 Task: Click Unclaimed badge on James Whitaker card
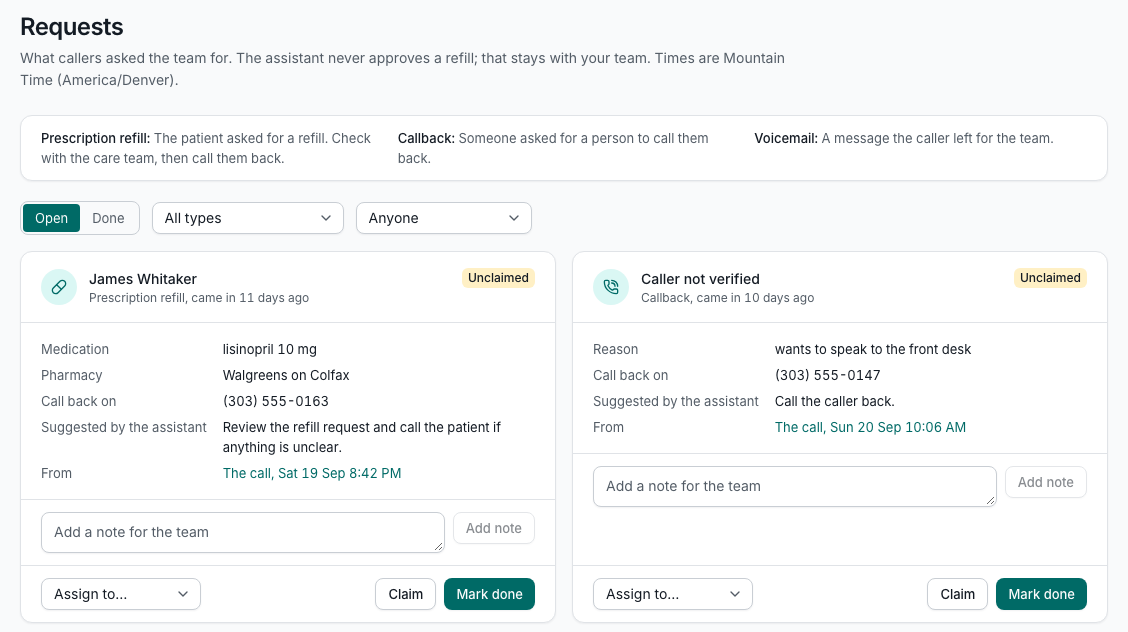click(x=498, y=278)
